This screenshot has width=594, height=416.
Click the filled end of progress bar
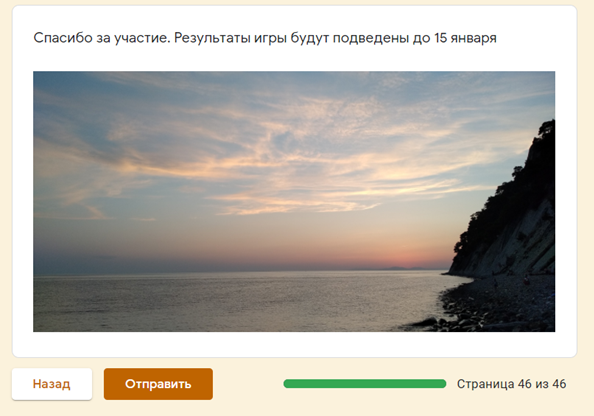click(x=441, y=384)
